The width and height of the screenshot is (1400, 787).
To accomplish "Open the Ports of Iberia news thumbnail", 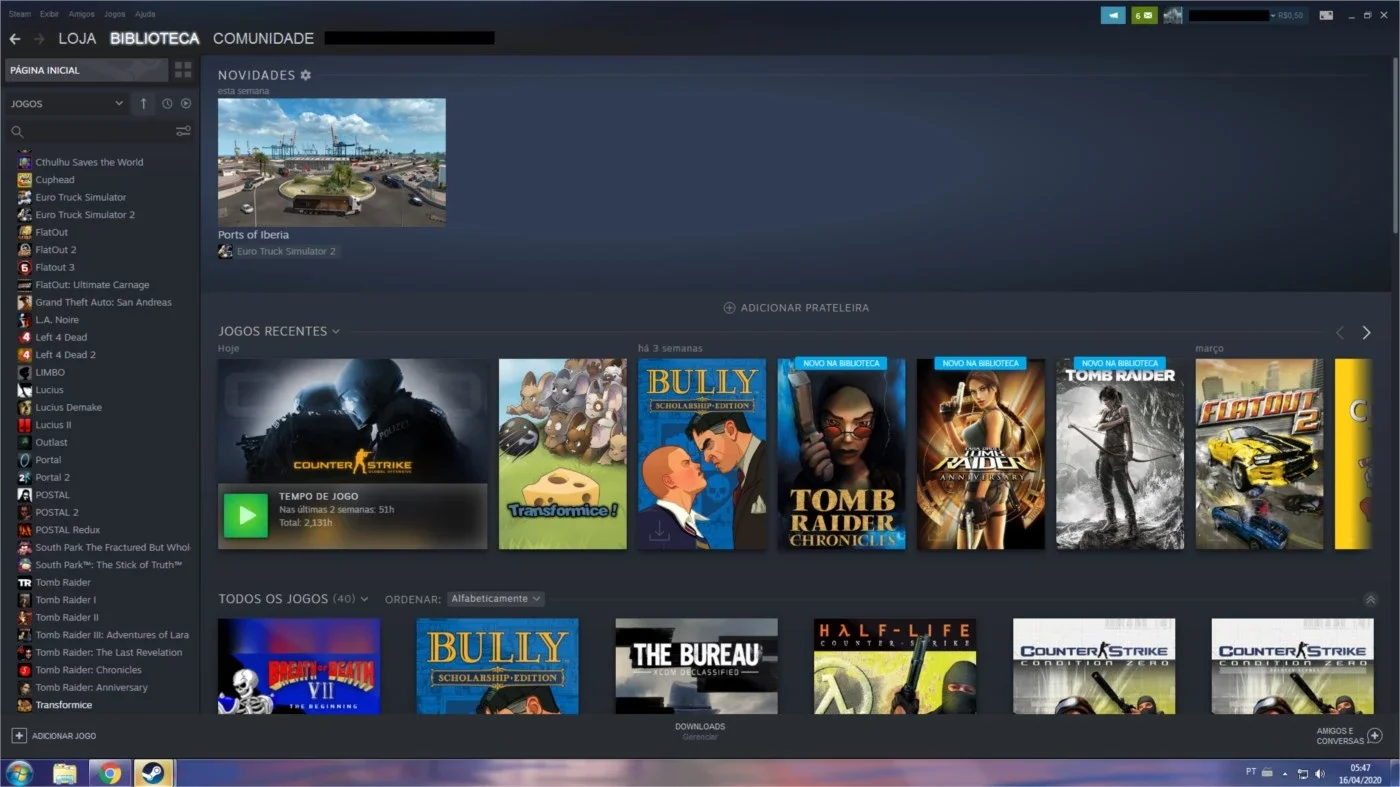I will (x=332, y=162).
